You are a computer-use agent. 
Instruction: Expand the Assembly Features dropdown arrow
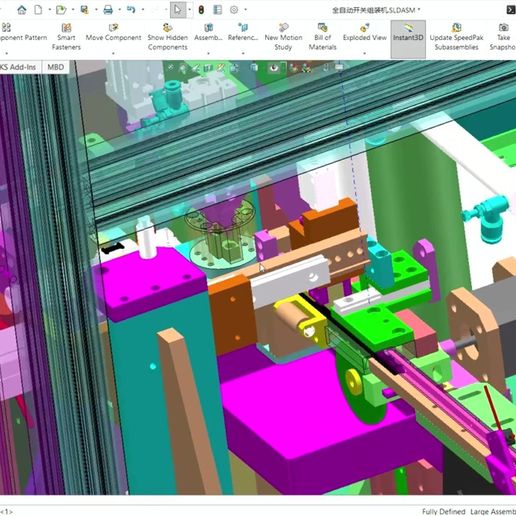(208, 53)
